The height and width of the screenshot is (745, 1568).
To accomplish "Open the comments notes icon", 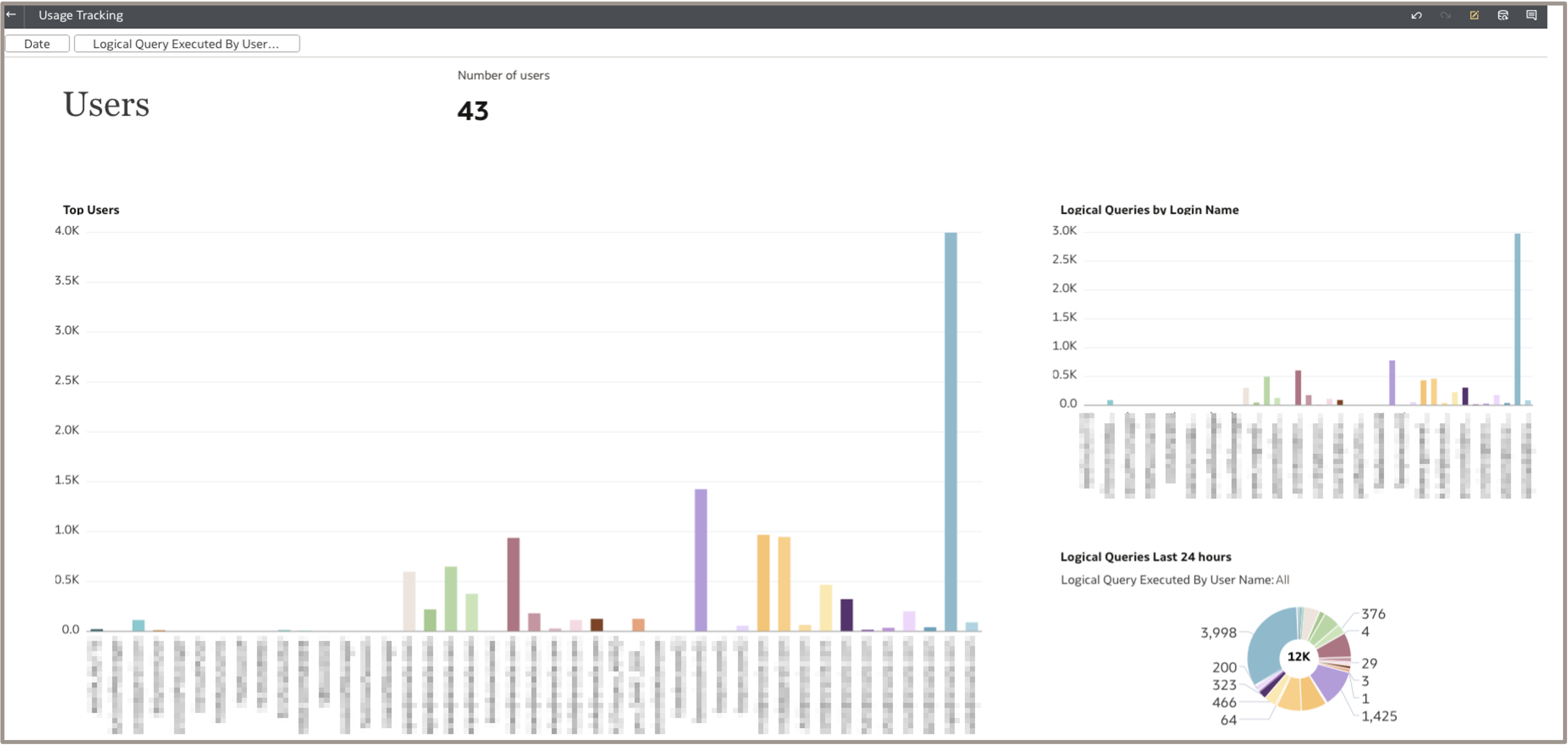I will tap(1532, 15).
